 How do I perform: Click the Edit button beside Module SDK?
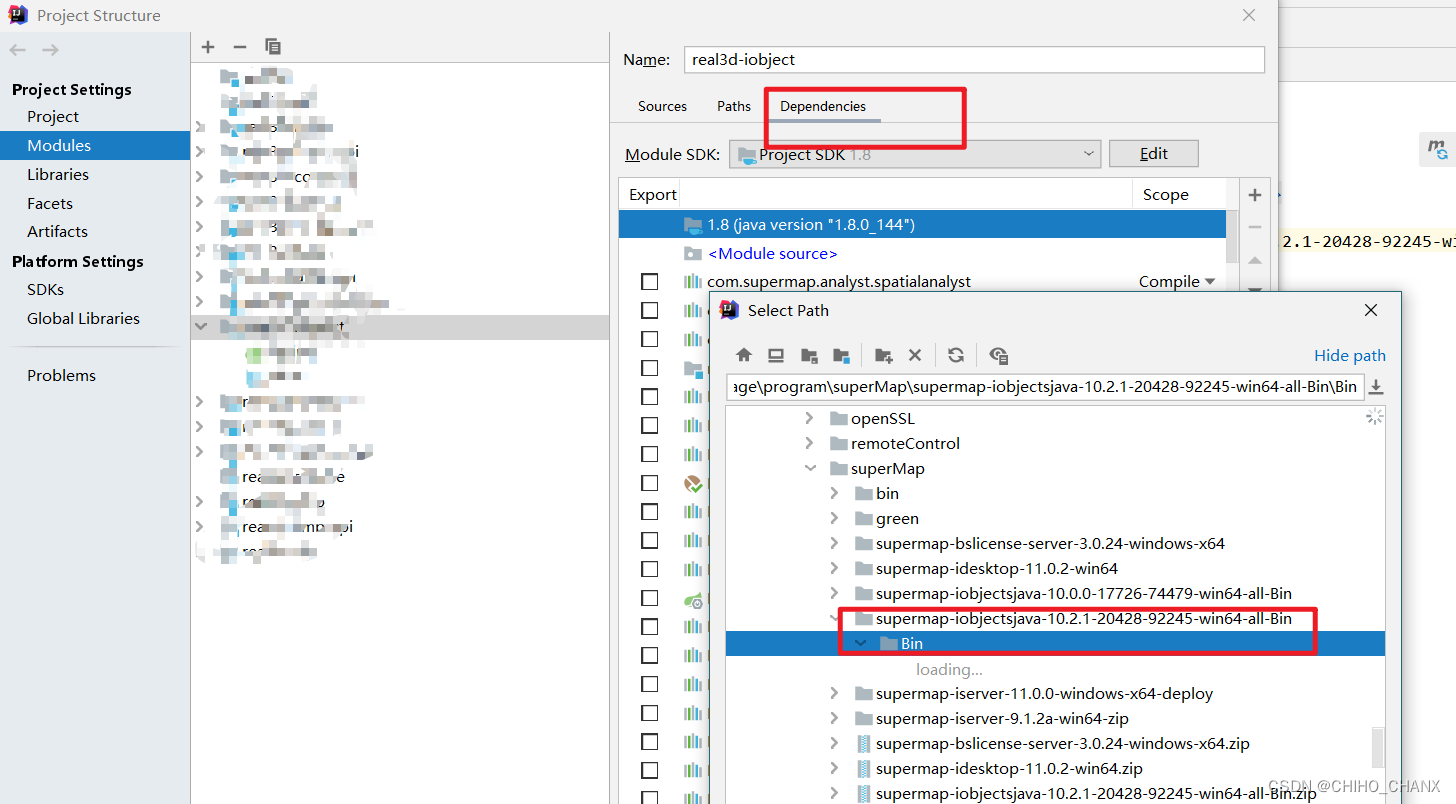click(x=1153, y=153)
